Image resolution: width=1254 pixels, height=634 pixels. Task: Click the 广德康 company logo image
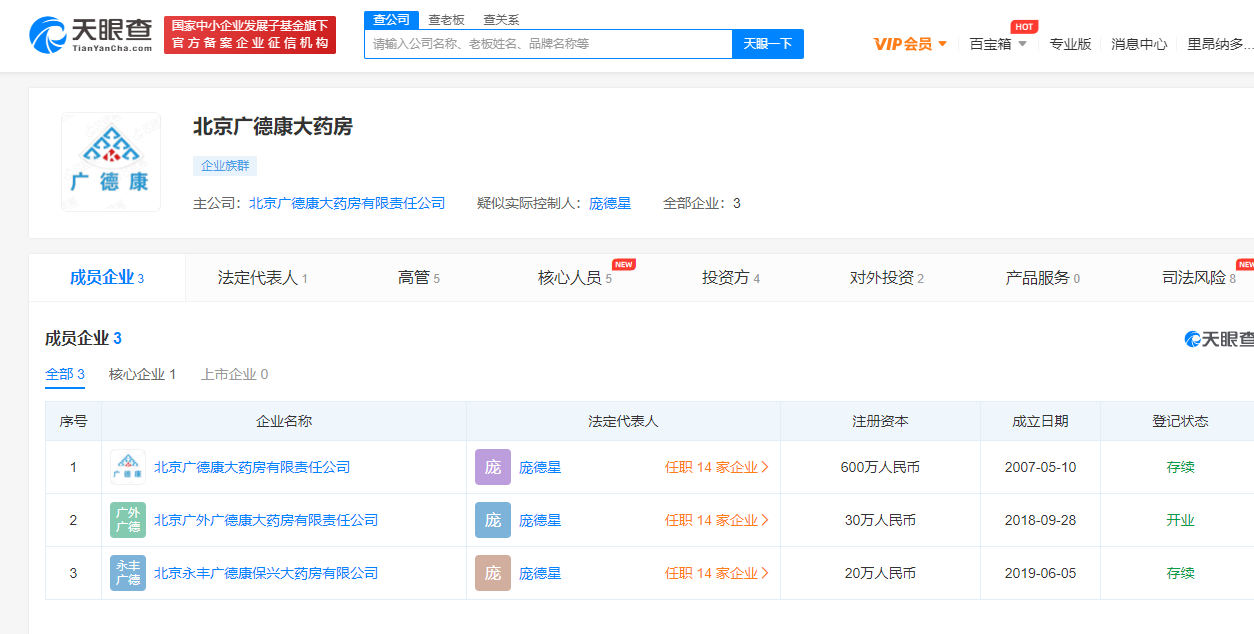point(111,162)
